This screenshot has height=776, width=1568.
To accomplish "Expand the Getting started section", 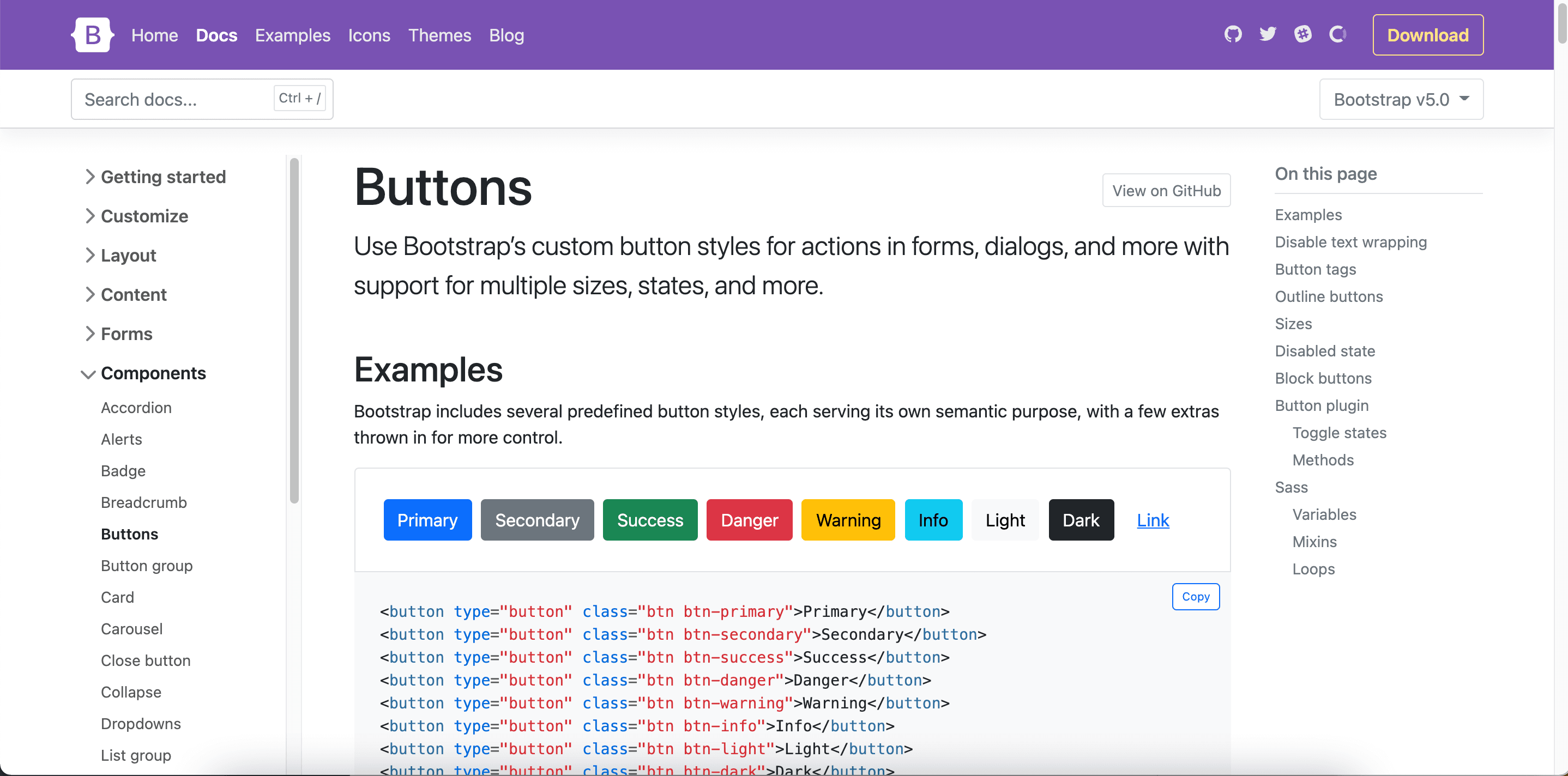I will coord(155,177).
